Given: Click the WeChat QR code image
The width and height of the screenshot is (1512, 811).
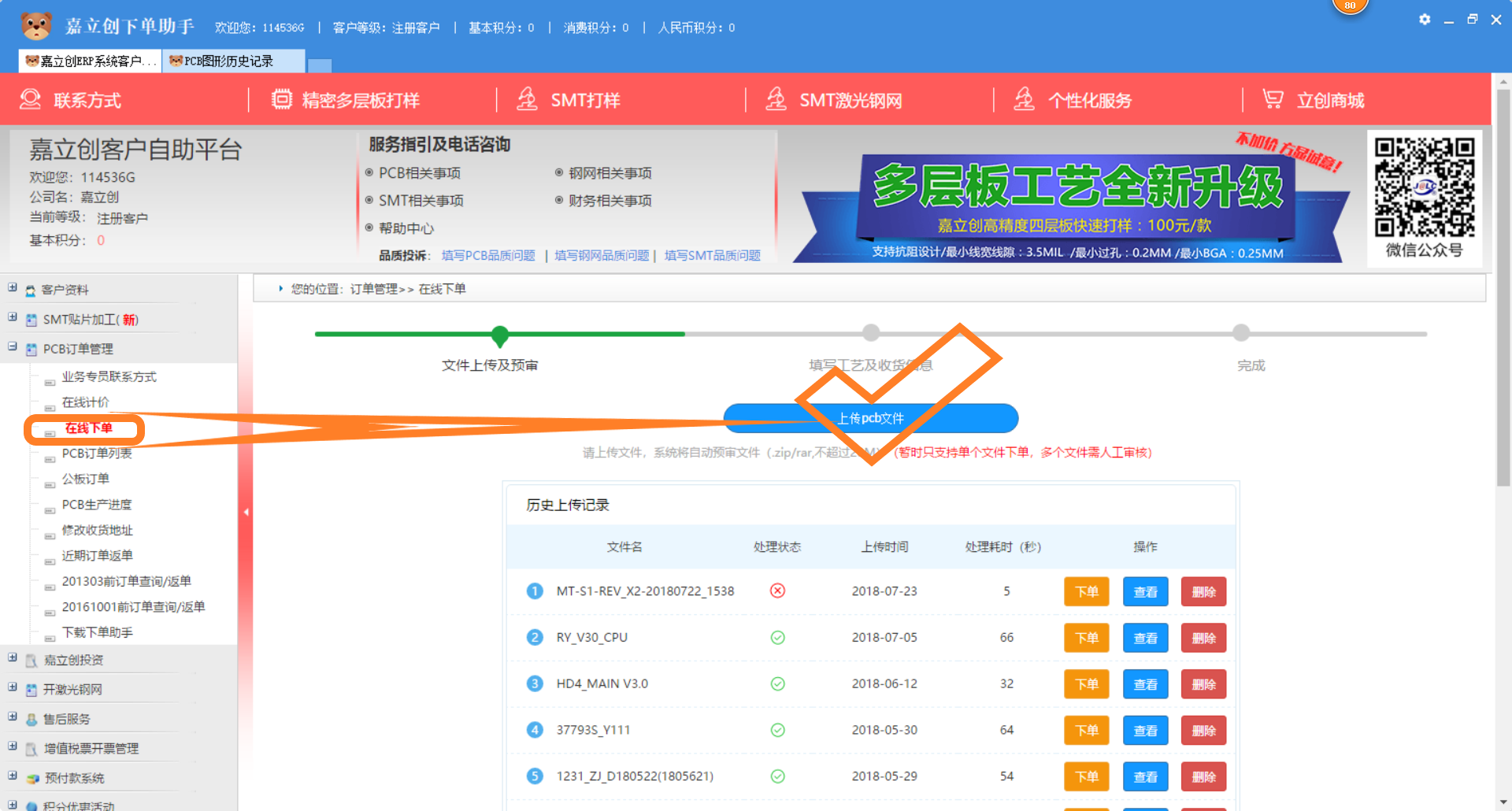Looking at the screenshot, I should pos(1424,187).
